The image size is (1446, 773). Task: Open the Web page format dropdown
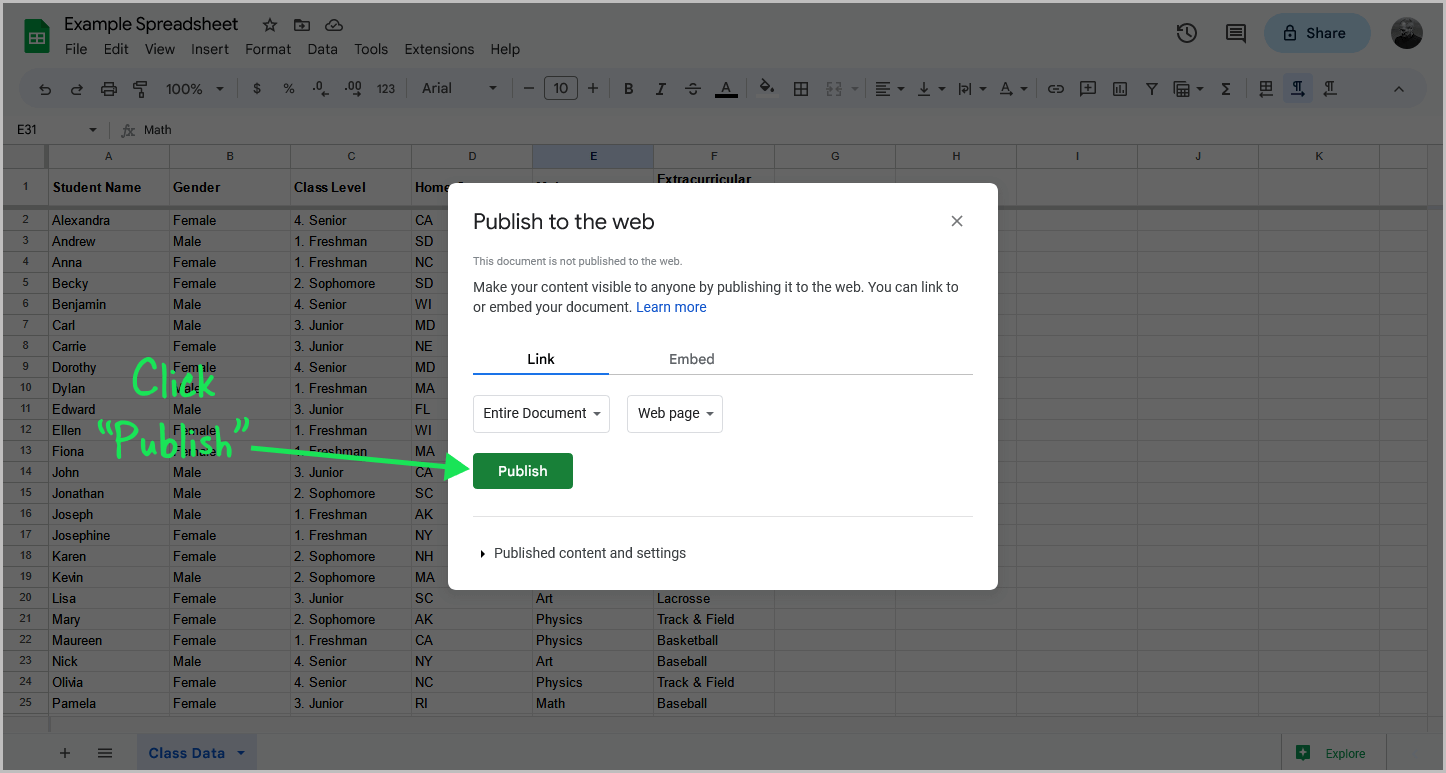(675, 413)
